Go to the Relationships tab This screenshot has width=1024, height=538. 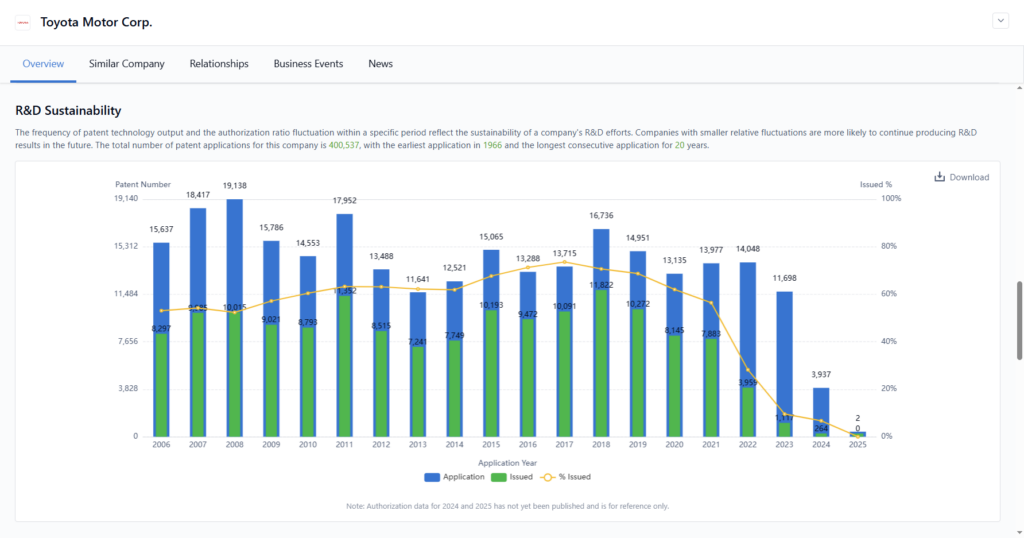[219, 64]
